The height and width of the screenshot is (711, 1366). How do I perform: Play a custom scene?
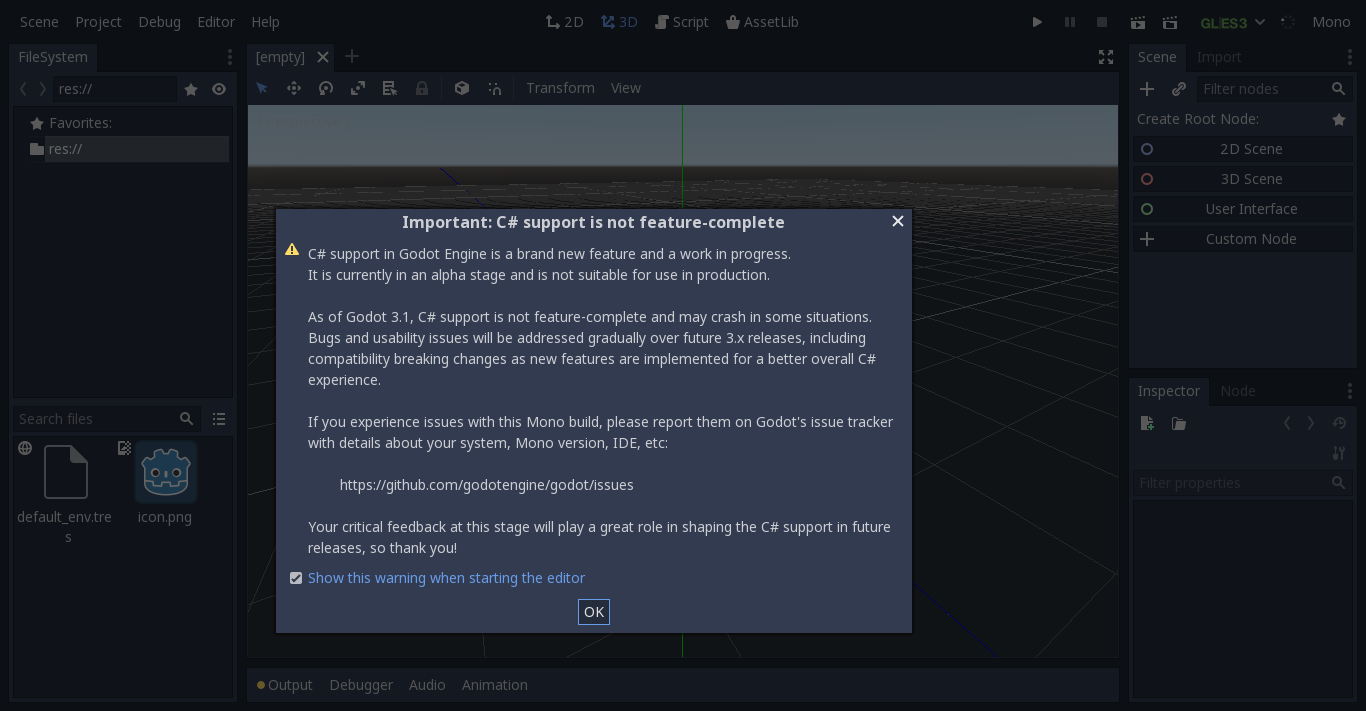click(x=1170, y=22)
